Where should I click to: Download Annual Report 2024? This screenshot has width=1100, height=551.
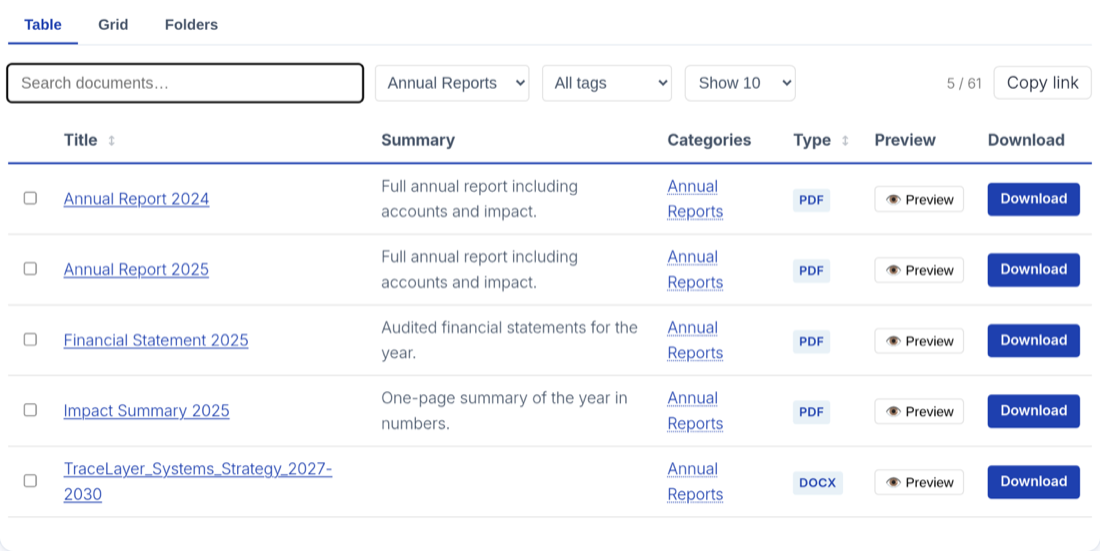1033,199
